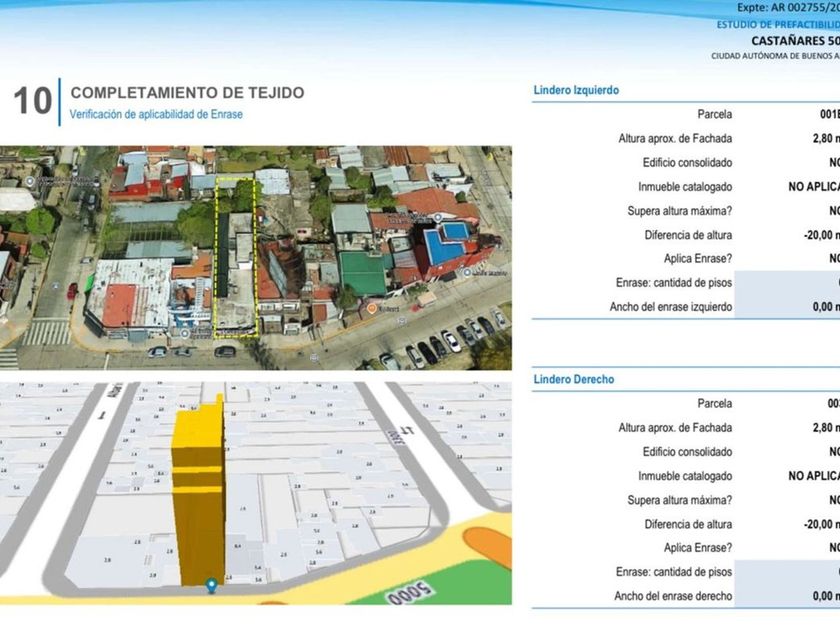Click 'Altura aprox. de Fachada' under Lindero Derecho
Image resolution: width=840 pixels, height=630 pixels.
[675, 428]
